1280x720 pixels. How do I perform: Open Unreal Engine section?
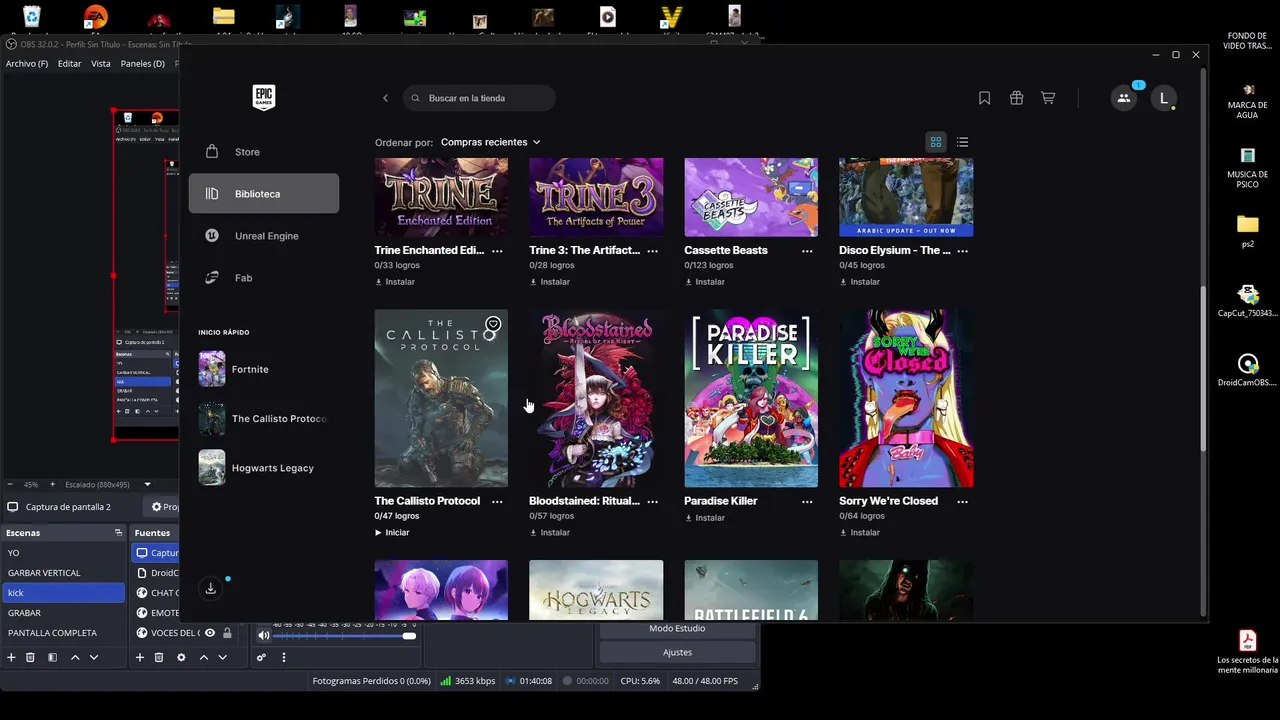click(x=264, y=236)
